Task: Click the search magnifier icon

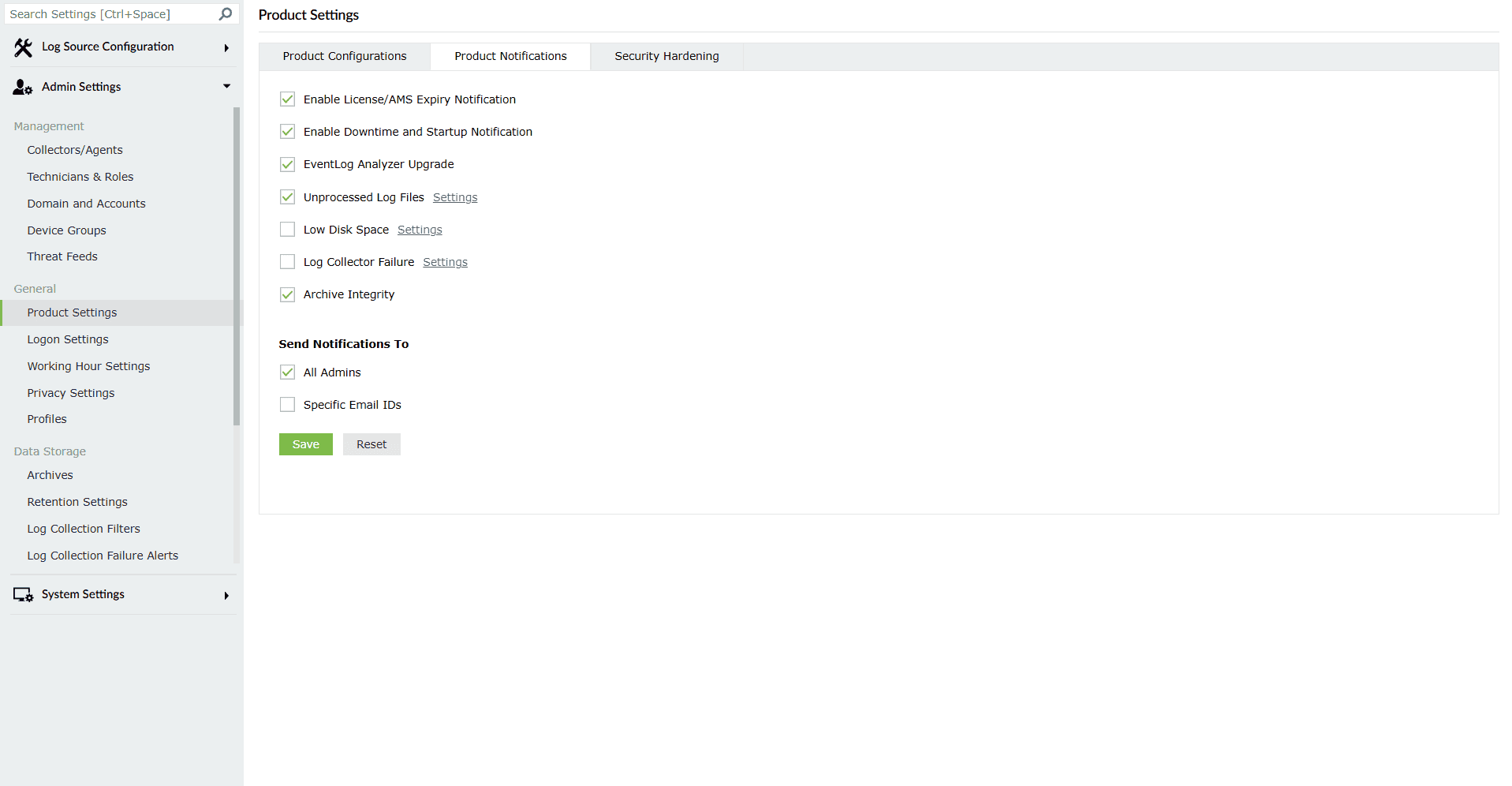Action: point(225,13)
